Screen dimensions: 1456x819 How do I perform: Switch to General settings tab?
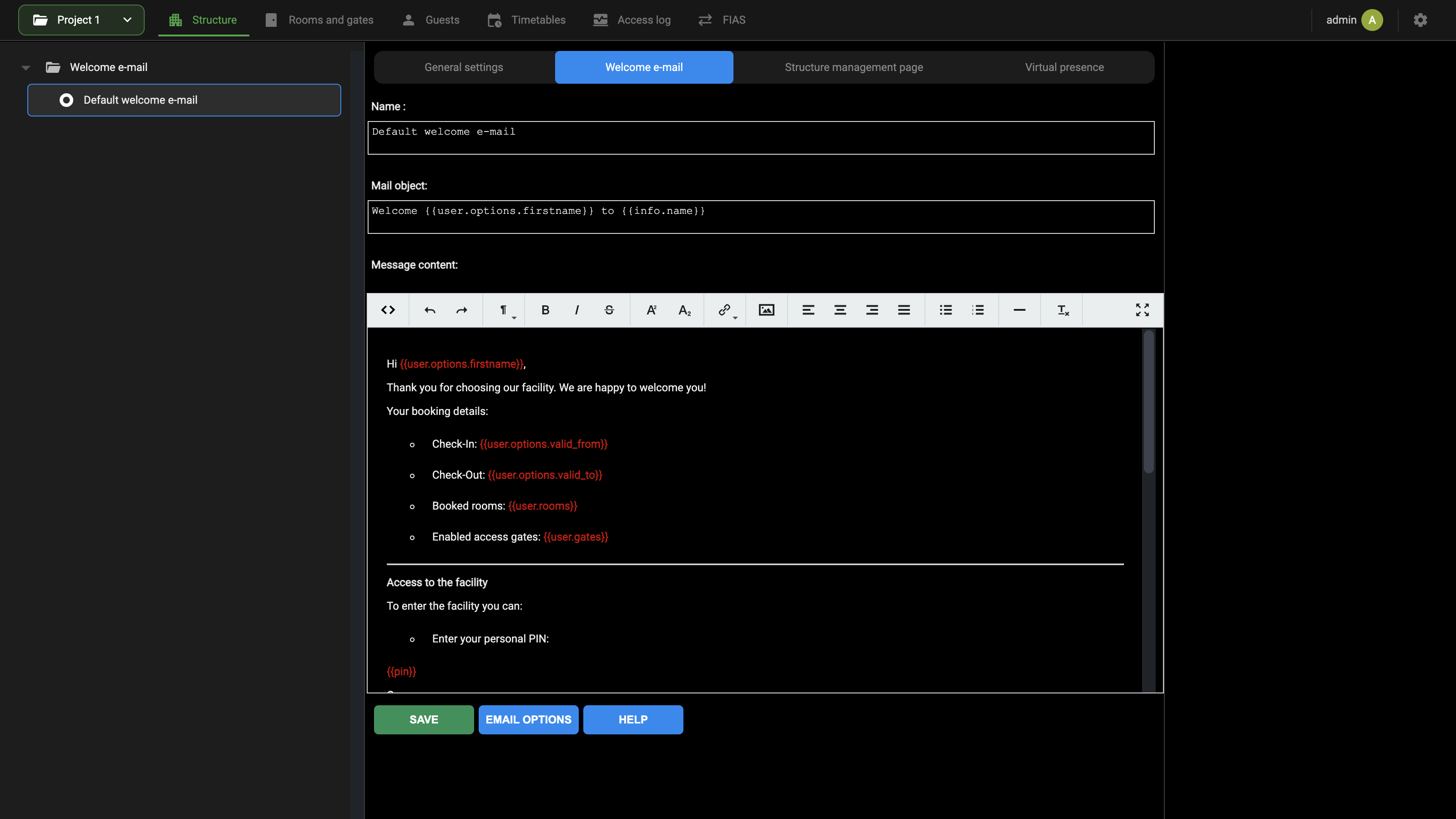pos(464,67)
